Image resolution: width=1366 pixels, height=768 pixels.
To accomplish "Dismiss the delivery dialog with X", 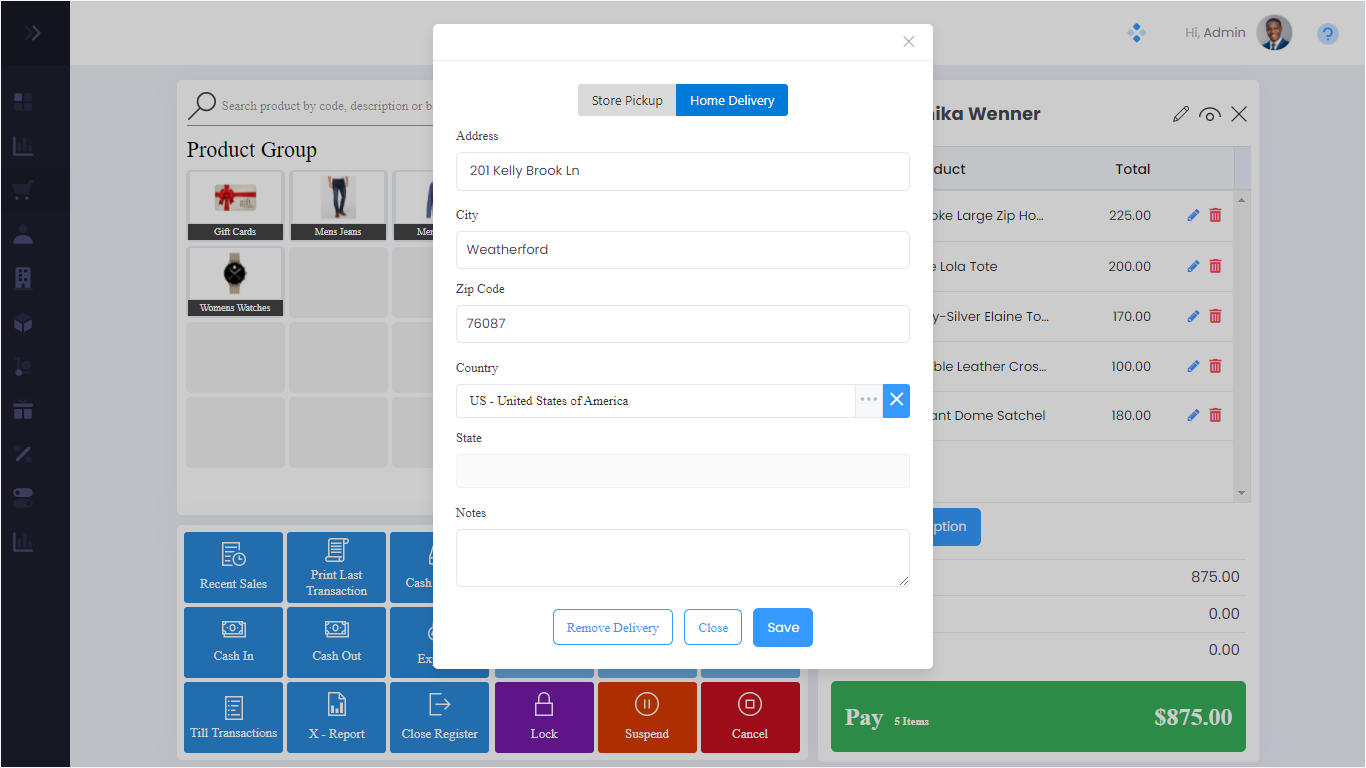I will pos(909,42).
